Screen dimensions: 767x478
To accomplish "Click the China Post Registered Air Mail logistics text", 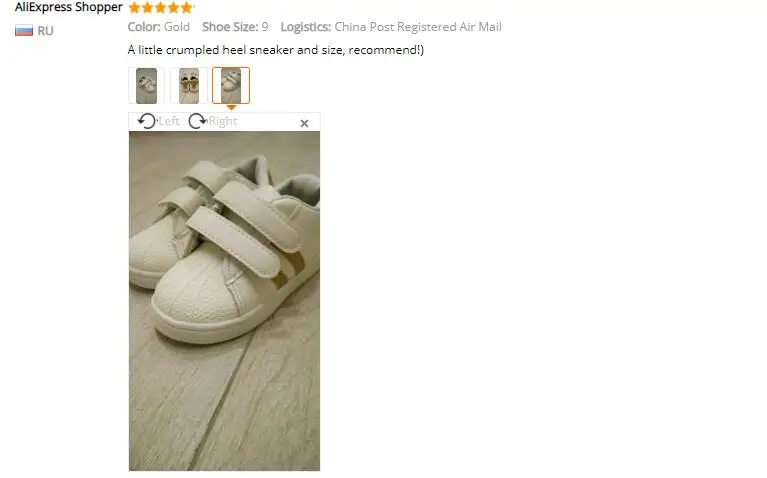I will 418,27.
